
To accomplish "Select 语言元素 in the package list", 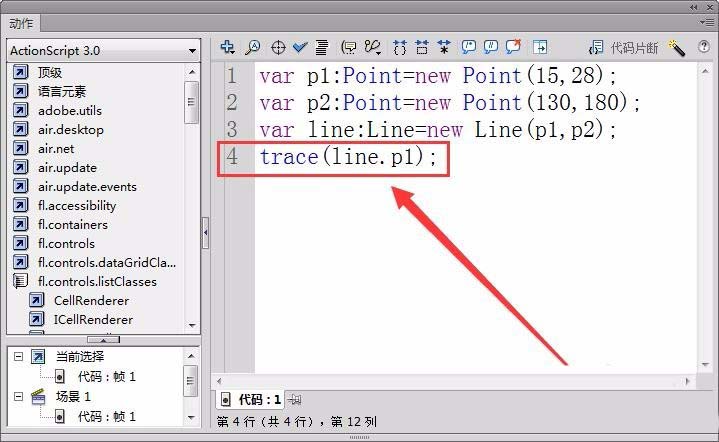I will click(61, 92).
